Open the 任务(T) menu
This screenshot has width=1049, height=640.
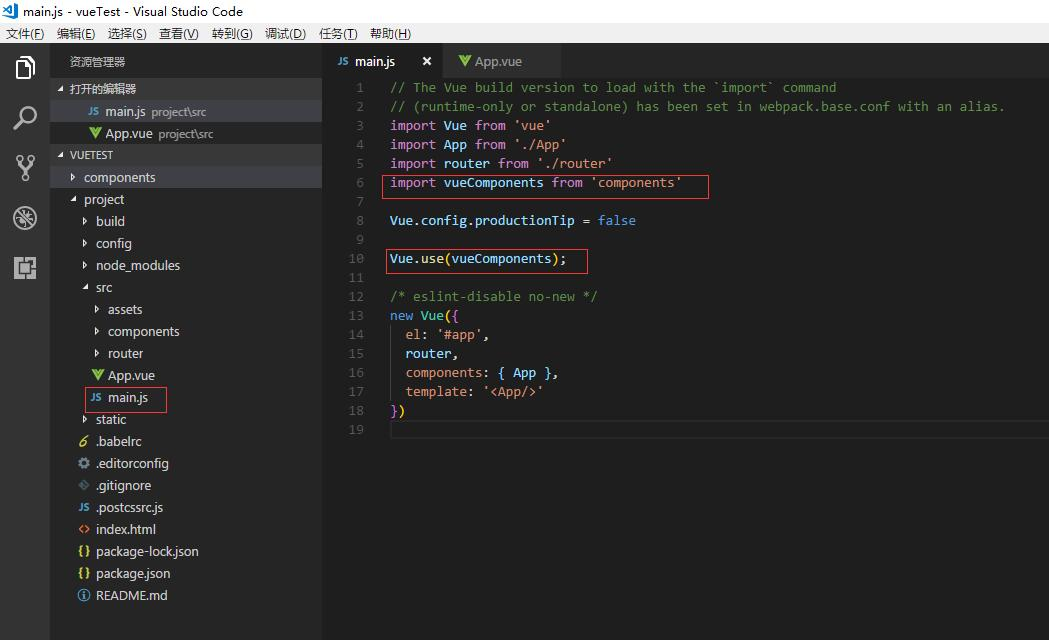tap(338, 33)
